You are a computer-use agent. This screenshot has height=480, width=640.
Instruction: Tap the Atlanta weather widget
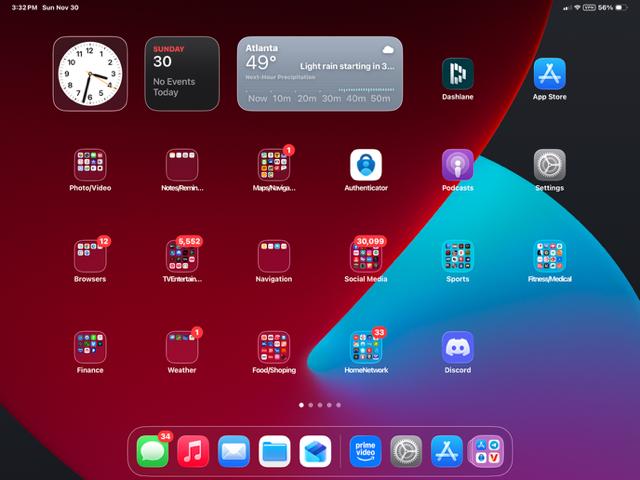320,73
